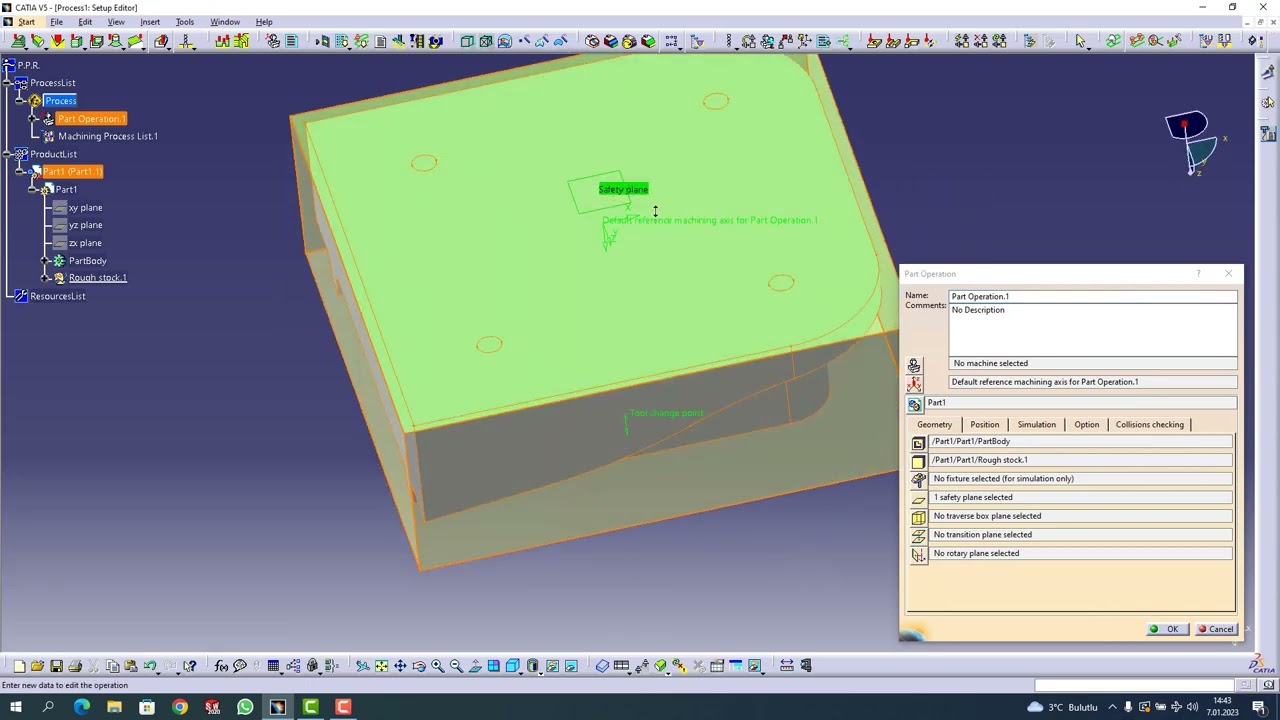
Task: Open the Tools menu
Action: pos(185,22)
